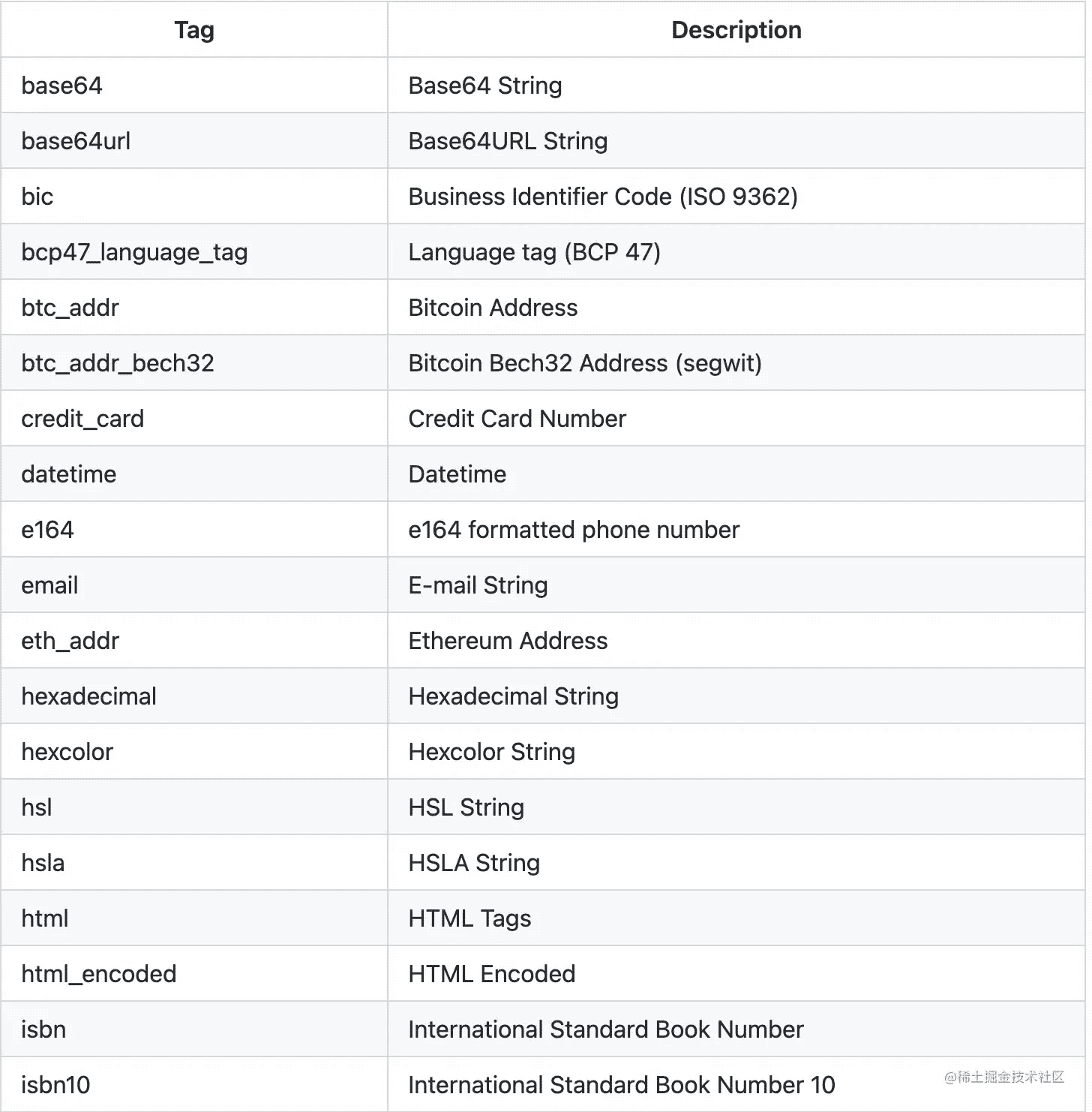This screenshot has height=1112, width=1092.
Task: Select the email tag cell
Action: (49, 585)
